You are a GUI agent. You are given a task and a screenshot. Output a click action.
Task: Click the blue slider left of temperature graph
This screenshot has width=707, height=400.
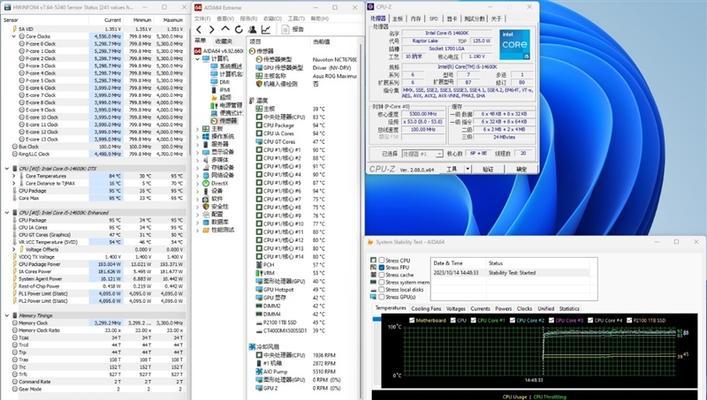coord(376,319)
